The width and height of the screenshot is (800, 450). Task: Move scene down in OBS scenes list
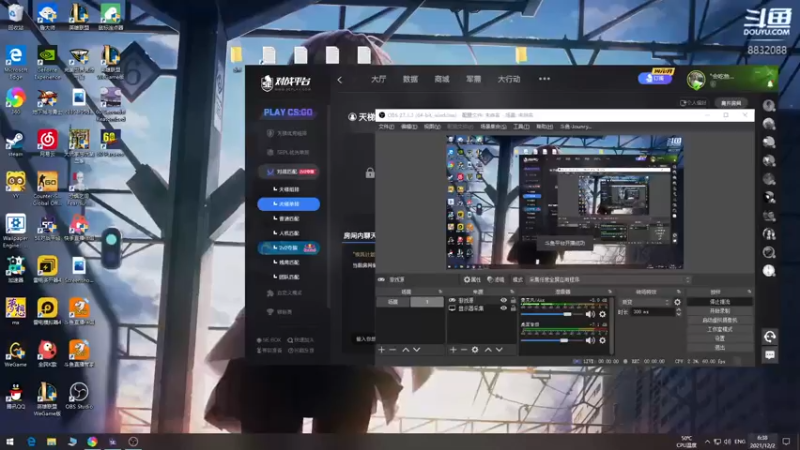(x=417, y=349)
